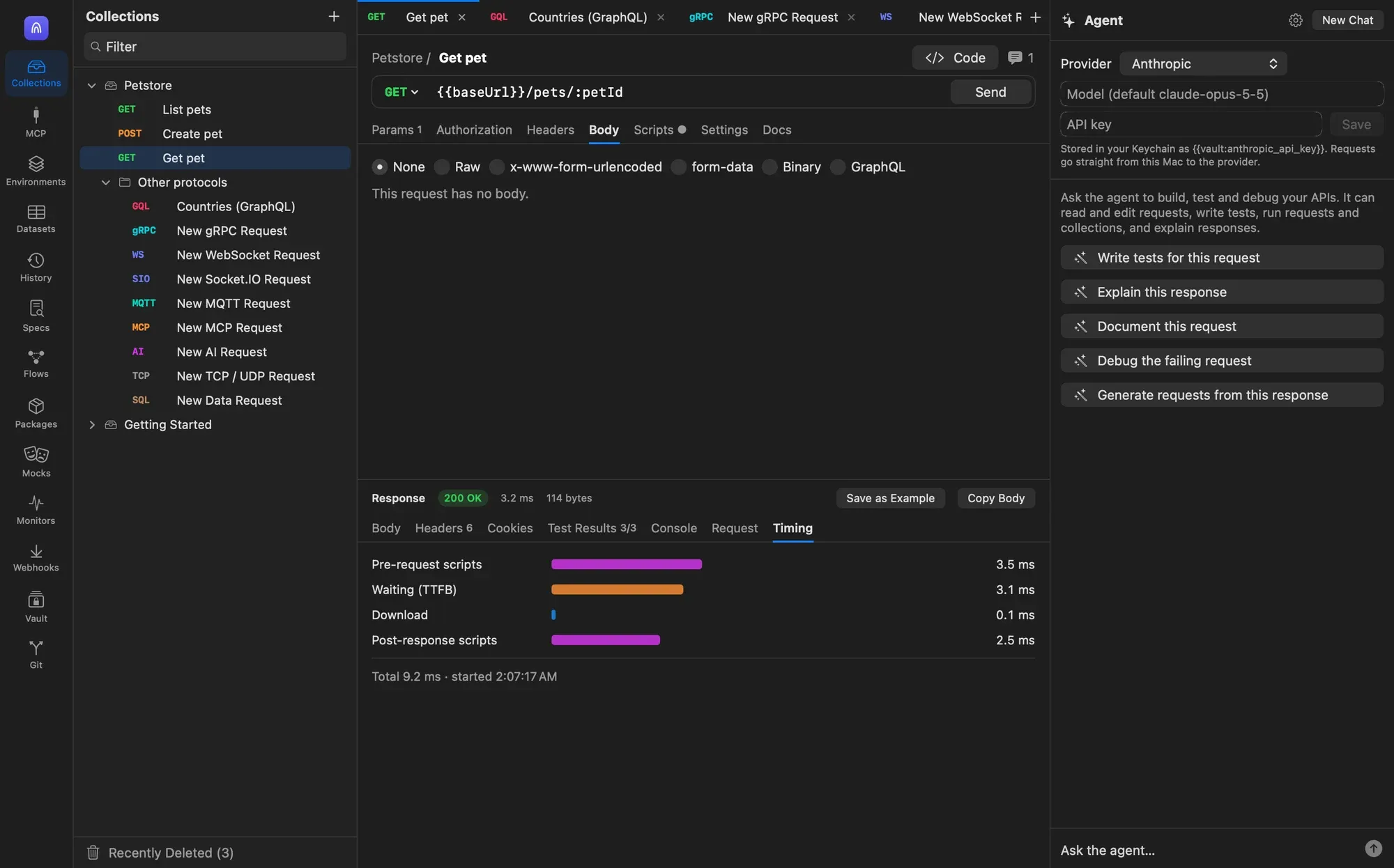1394x868 pixels.
Task: Click the Copy Body button
Action: point(995,498)
